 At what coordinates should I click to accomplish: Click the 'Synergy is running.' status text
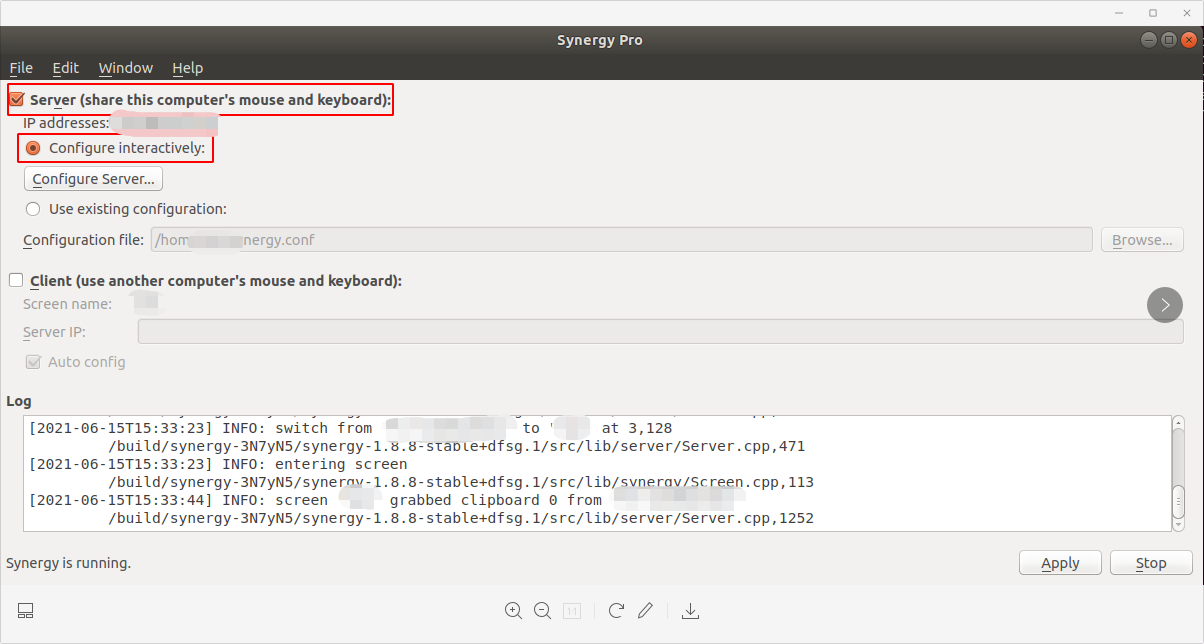click(68, 563)
